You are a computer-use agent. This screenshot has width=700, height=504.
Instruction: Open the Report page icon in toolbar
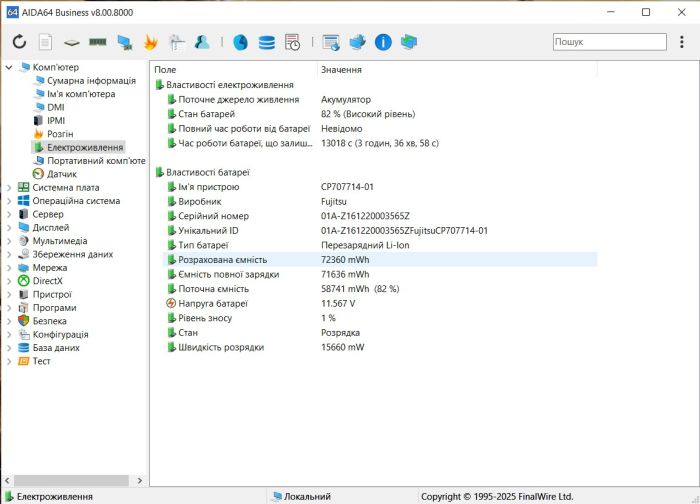[x=45, y=42]
